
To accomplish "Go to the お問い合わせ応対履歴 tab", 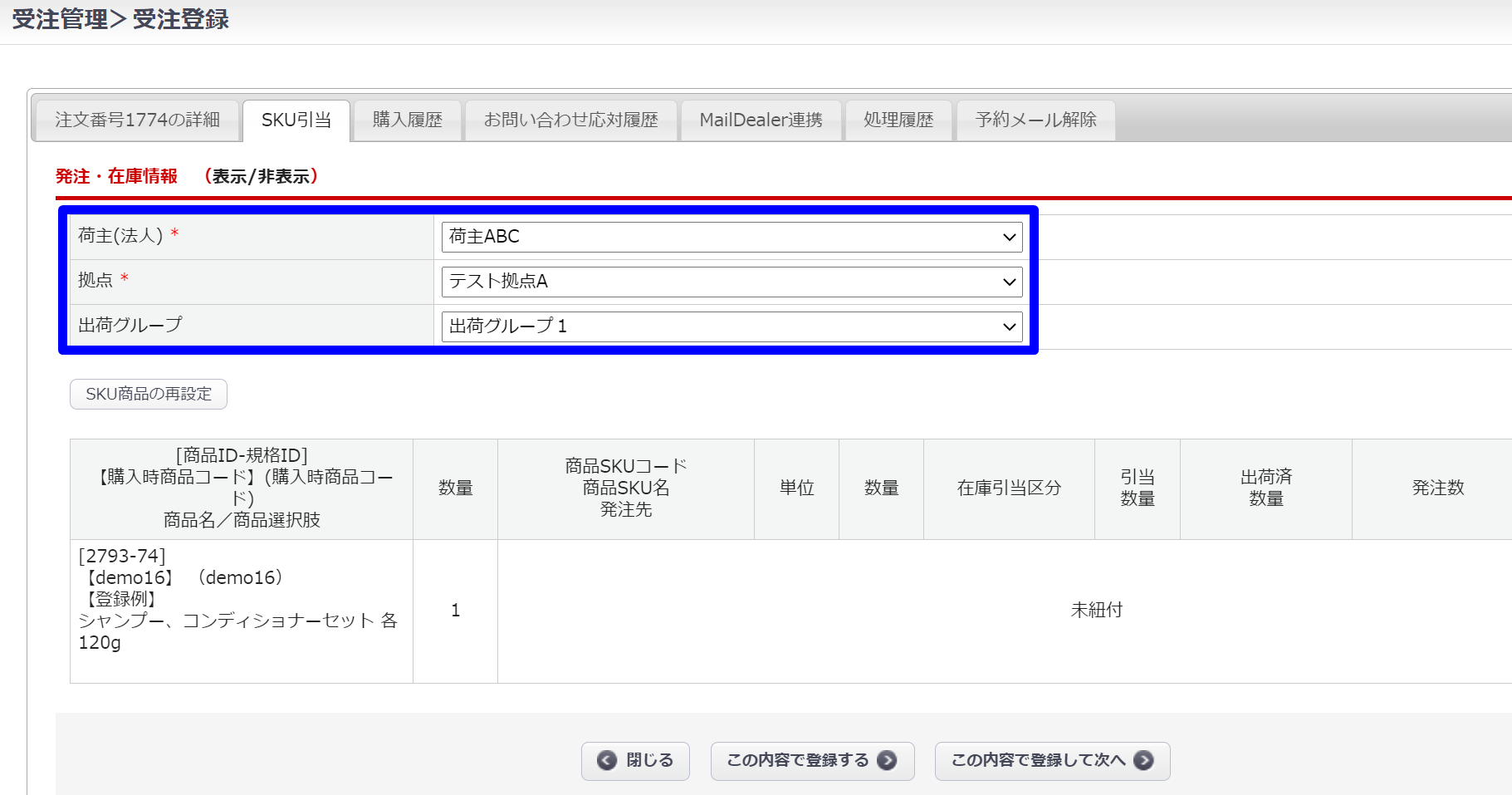I will 571,120.
